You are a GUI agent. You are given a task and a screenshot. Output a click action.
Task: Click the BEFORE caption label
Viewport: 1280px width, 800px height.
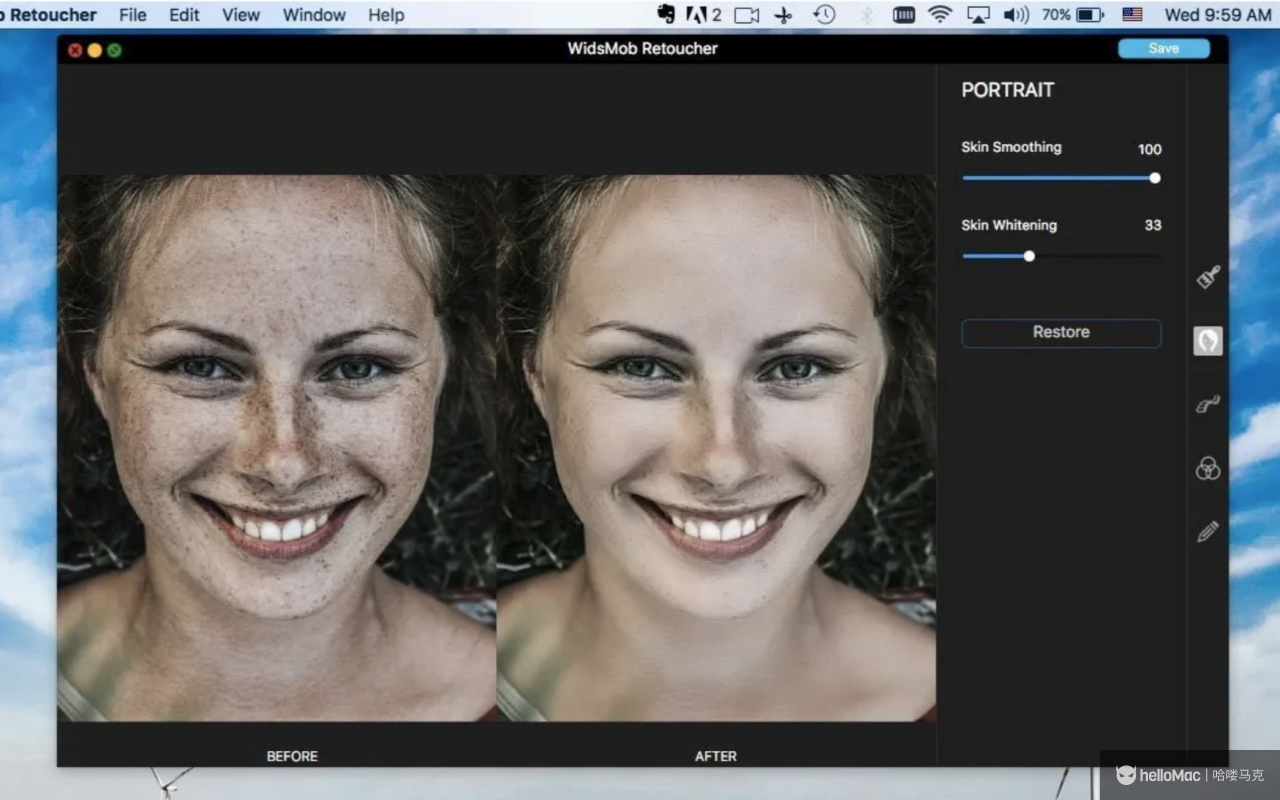click(x=292, y=756)
